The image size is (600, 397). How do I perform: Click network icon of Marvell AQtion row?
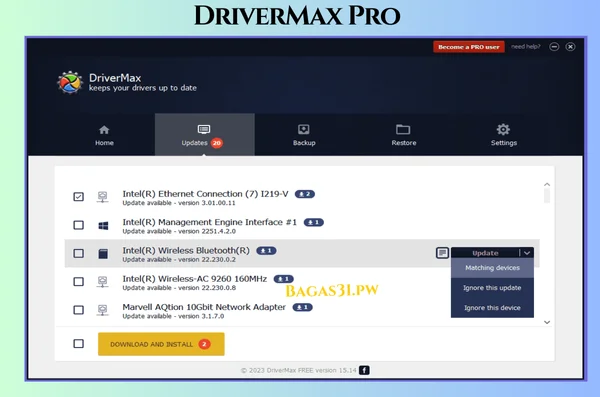(x=103, y=310)
